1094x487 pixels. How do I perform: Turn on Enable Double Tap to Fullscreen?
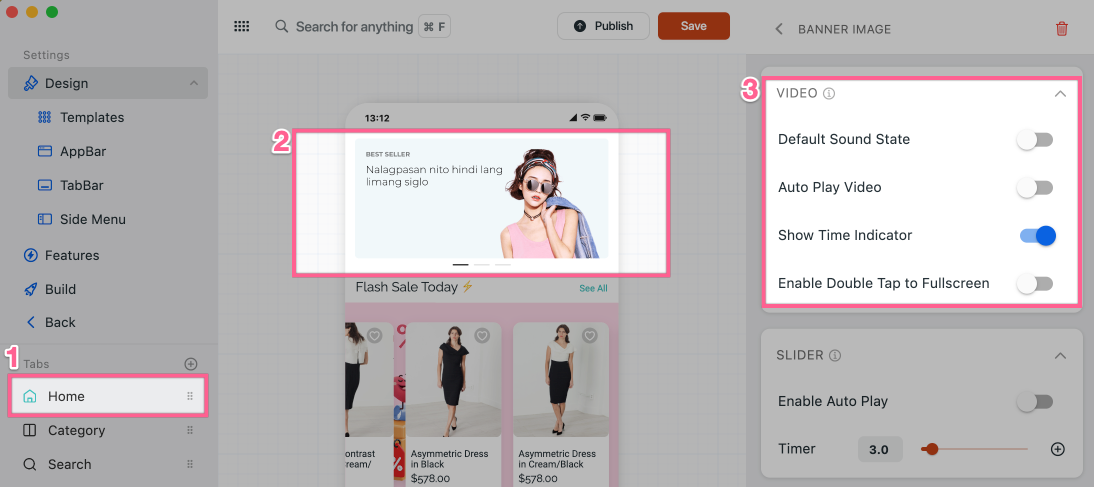(x=1035, y=284)
